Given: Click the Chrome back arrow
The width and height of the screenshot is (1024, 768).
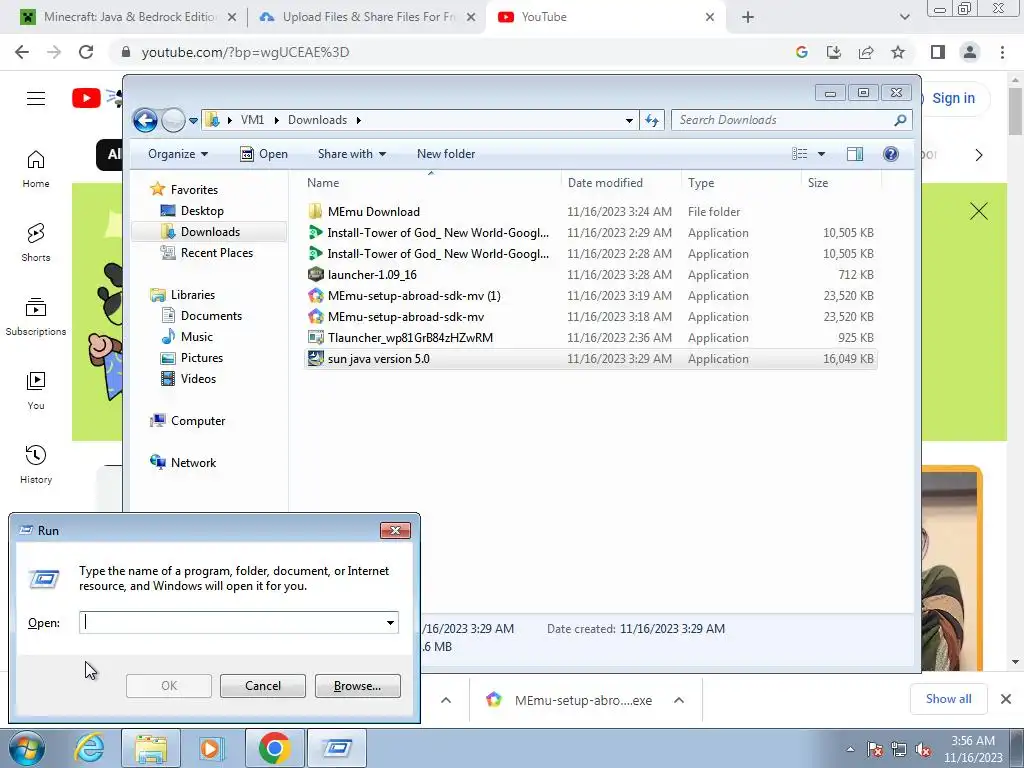Looking at the screenshot, I should (x=22, y=52).
